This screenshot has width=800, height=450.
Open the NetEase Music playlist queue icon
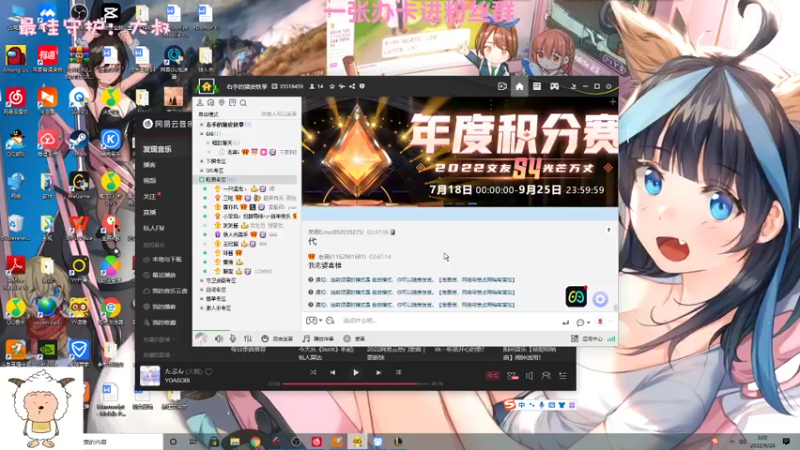(x=563, y=376)
